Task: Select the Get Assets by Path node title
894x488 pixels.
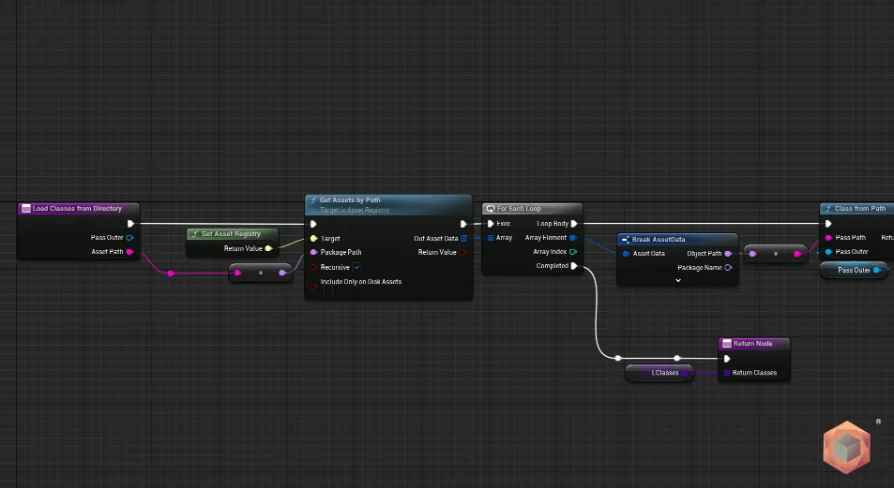Action: (x=350, y=200)
